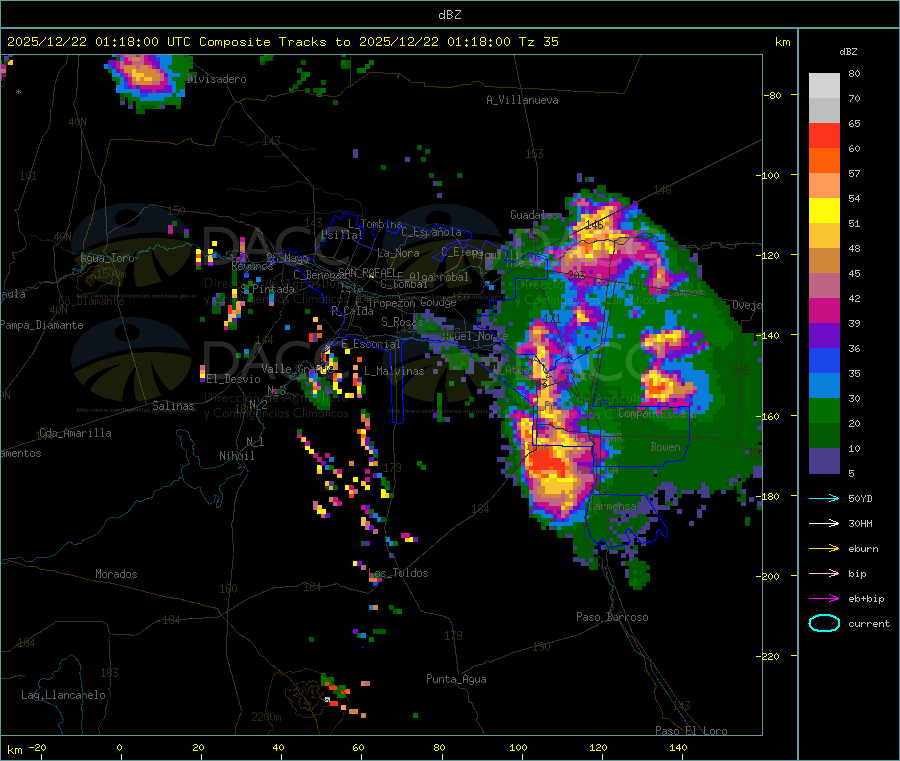This screenshot has height=761, width=900.
Task: Select the red 60-65 dBZ color swatch
Action: 824,135
